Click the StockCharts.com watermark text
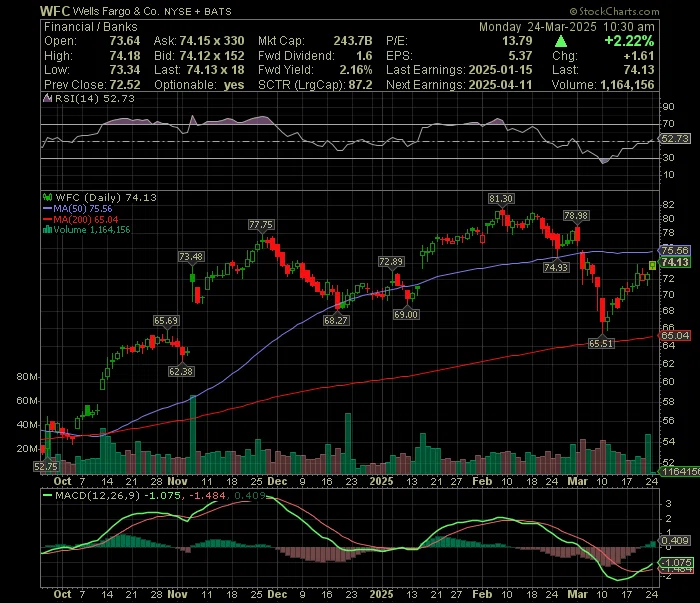The width and height of the screenshot is (700, 603). coord(614,11)
